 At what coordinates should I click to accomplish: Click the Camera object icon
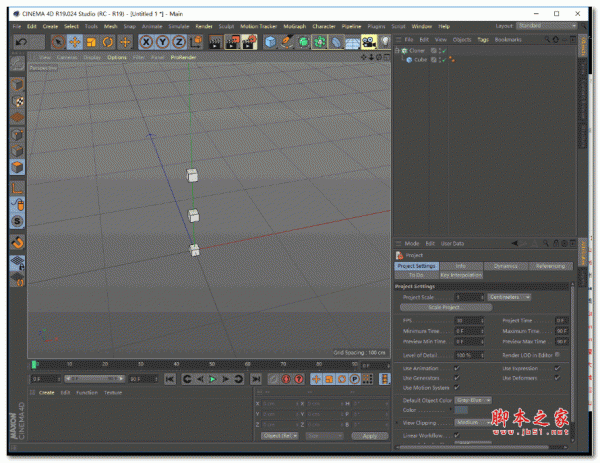click(369, 42)
